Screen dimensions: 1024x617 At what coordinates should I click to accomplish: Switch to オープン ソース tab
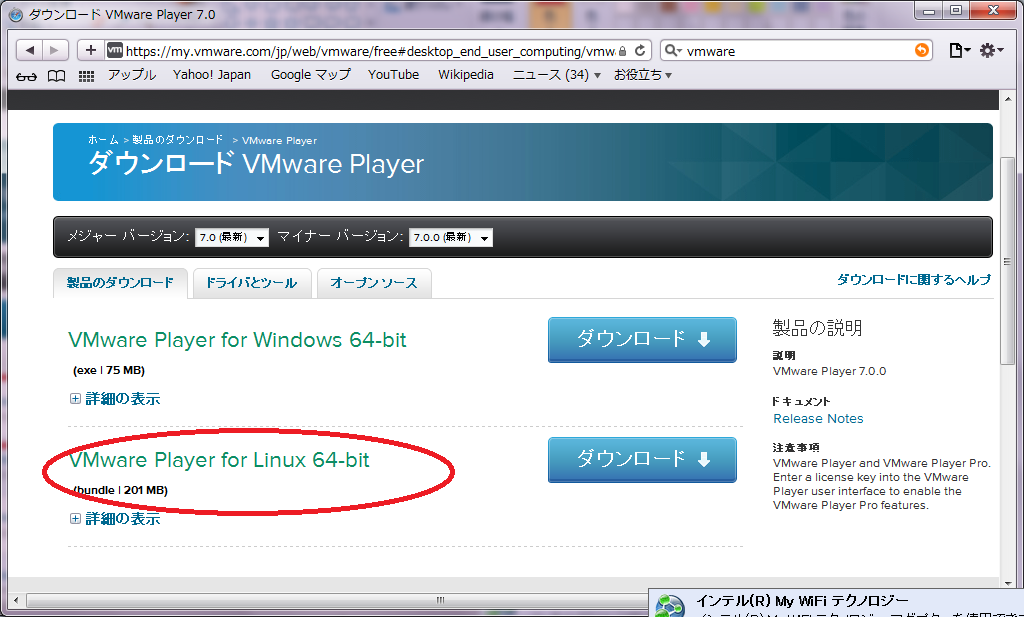374,283
